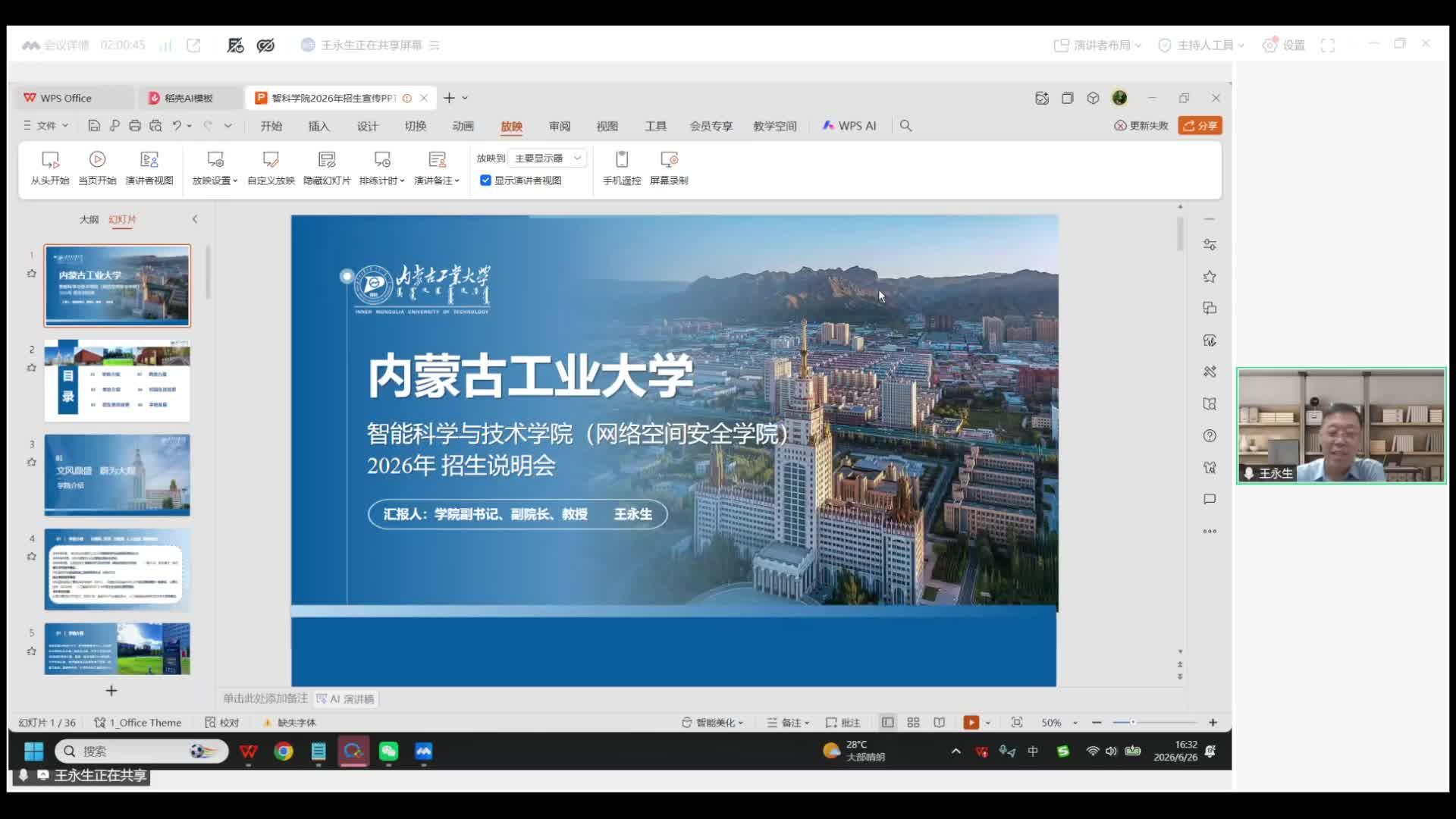Toggle the 显示演讲者视图 checkbox

pos(485,180)
